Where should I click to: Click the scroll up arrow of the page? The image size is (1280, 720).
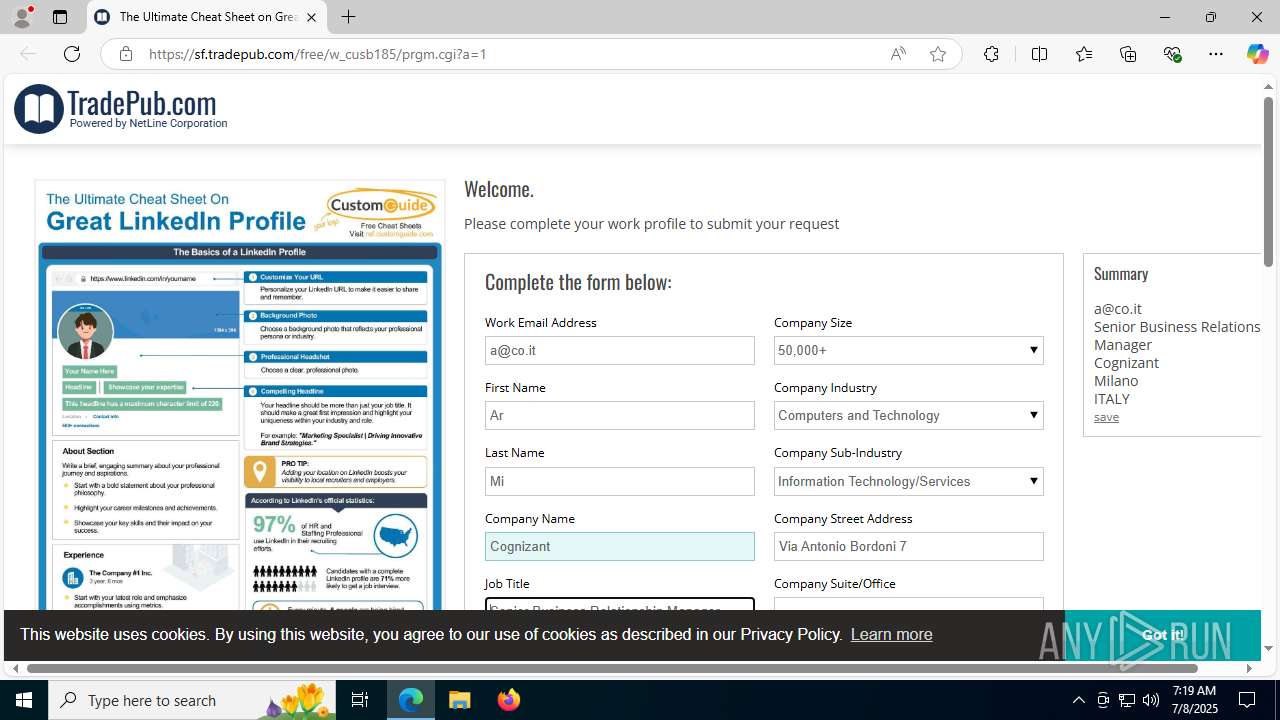pyautogui.click(x=1268, y=86)
